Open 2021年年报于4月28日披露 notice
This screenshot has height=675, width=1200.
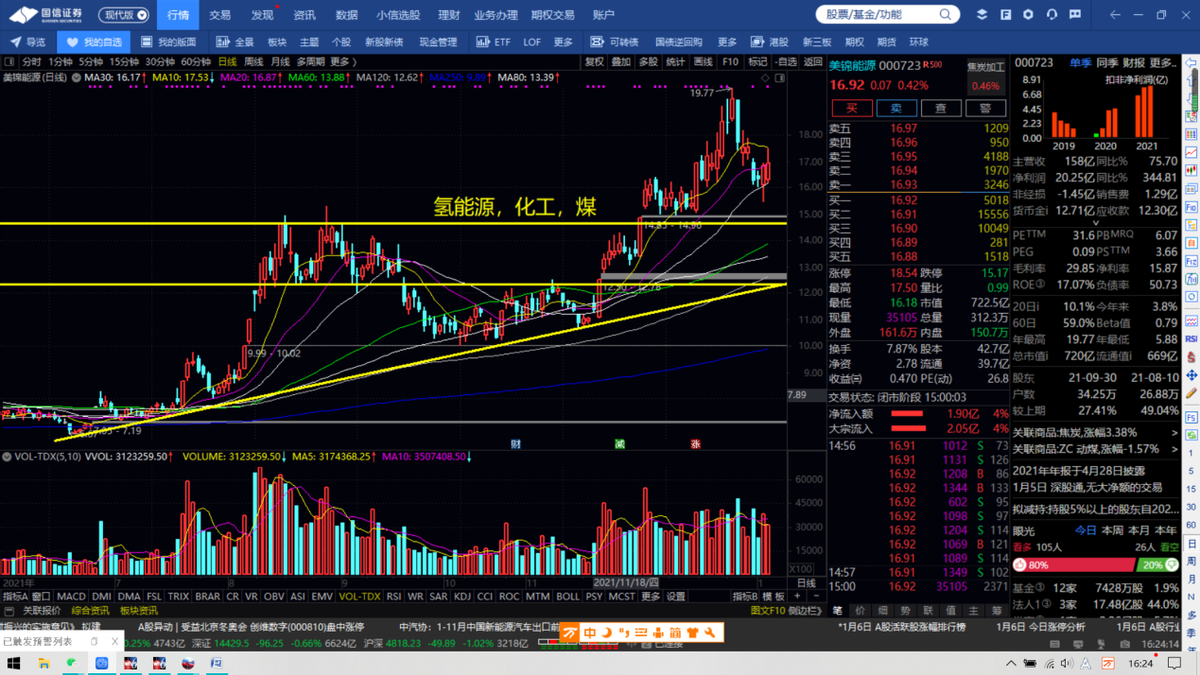click(1080, 471)
